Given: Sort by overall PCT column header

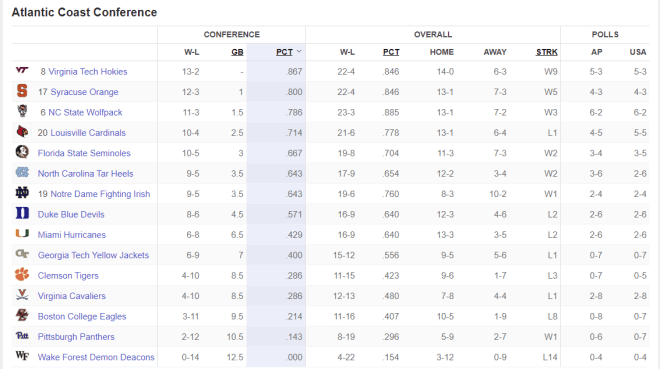Looking at the screenshot, I should tap(391, 52).
